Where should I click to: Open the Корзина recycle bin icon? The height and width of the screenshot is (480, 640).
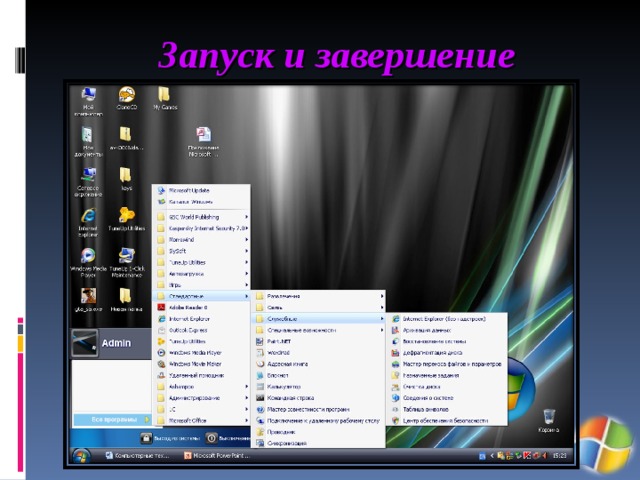[549, 417]
